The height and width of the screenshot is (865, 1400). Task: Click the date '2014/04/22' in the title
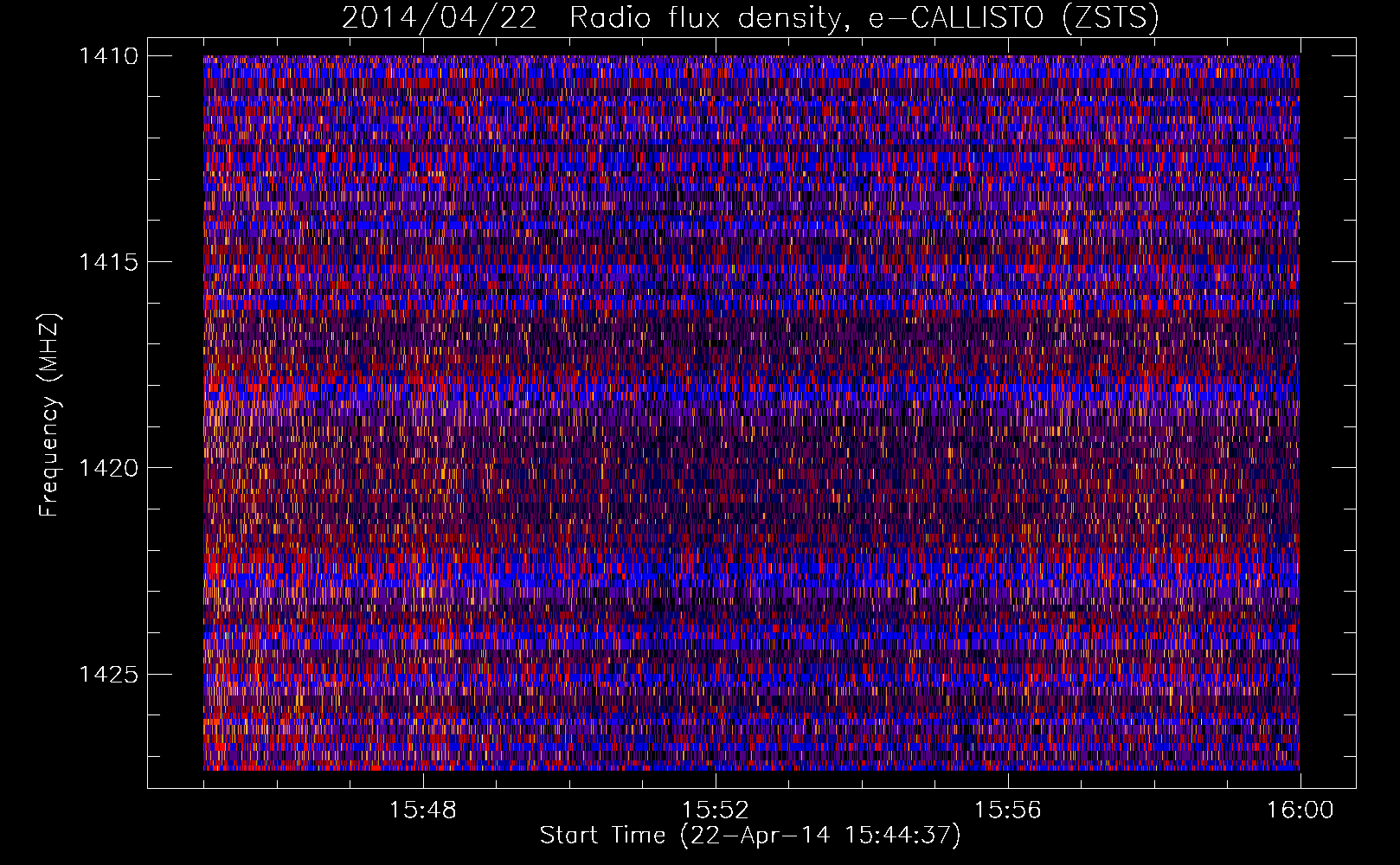click(x=439, y=17)
